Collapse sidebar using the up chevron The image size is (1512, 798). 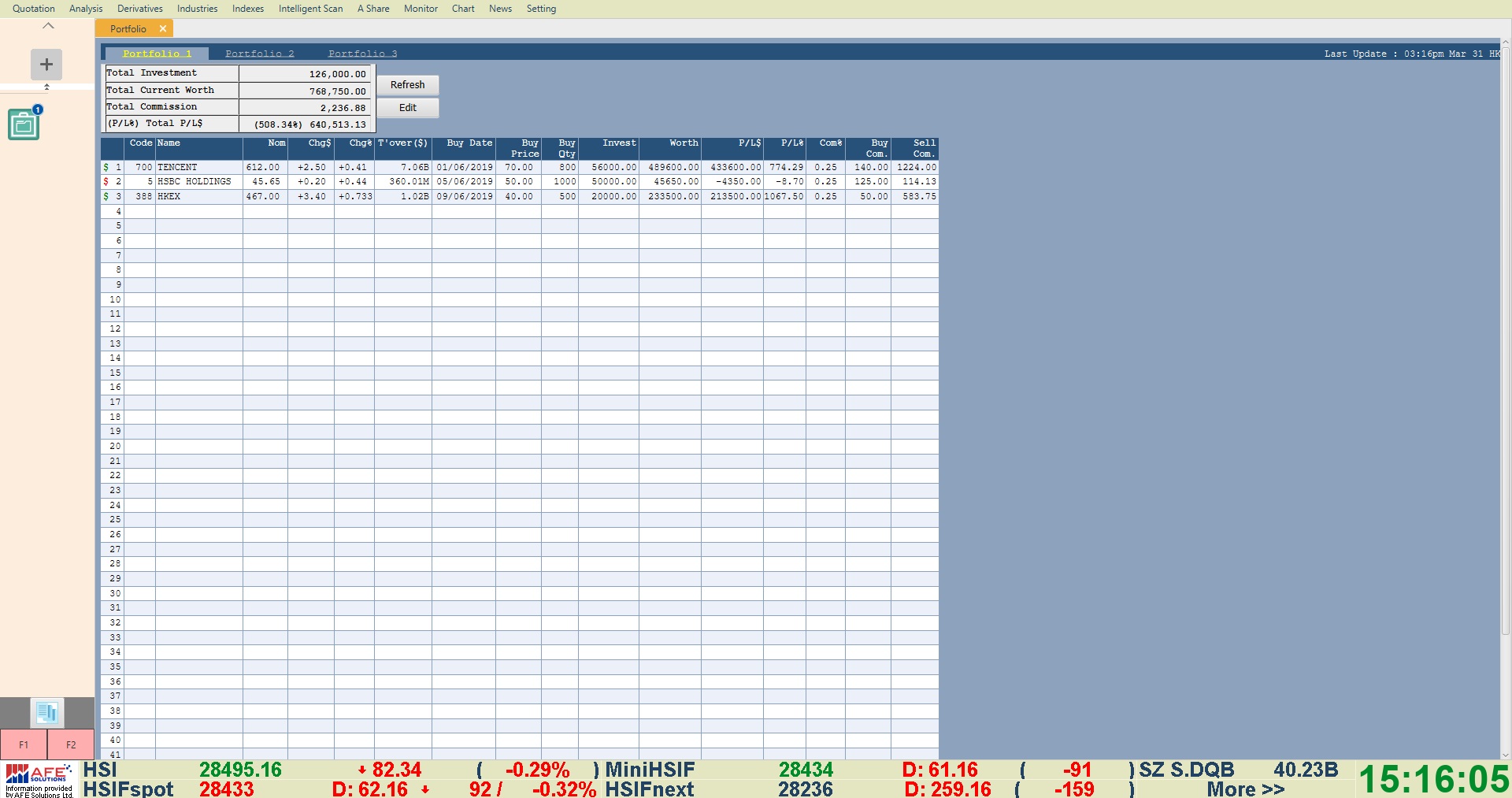(x=48, y=25)
